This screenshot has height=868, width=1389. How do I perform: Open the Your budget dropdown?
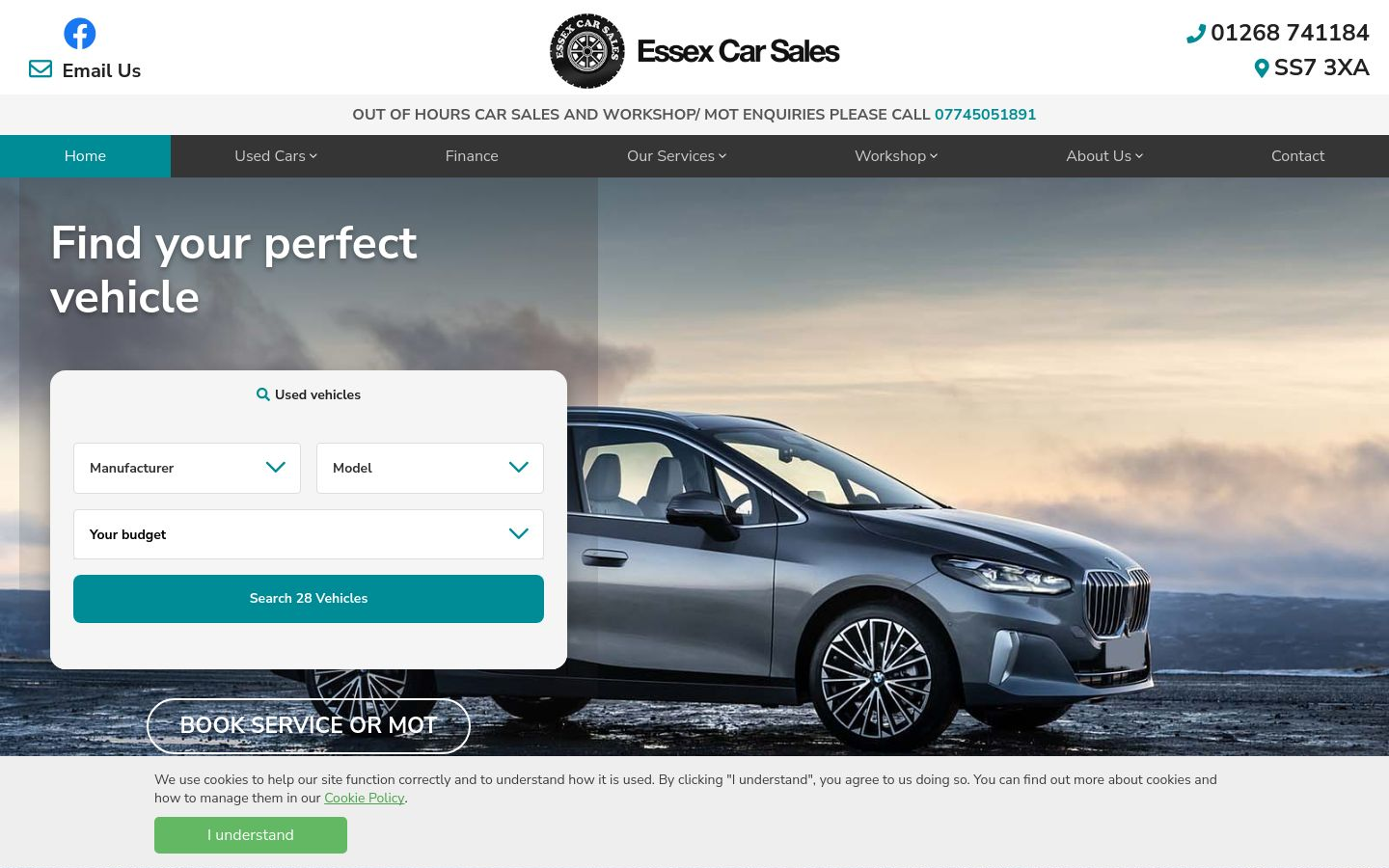tap(309, 534)
